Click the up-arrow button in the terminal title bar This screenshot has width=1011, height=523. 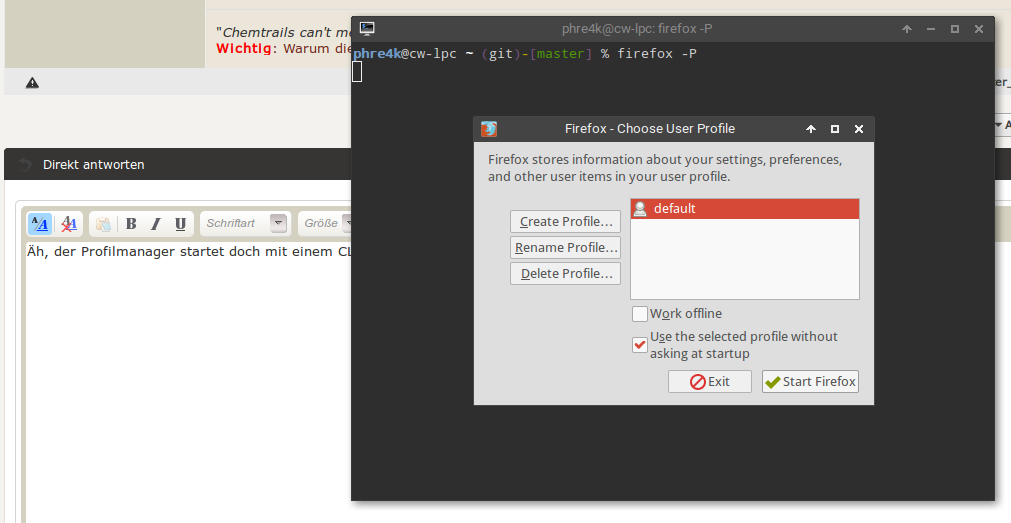click(x=907, y=29)
